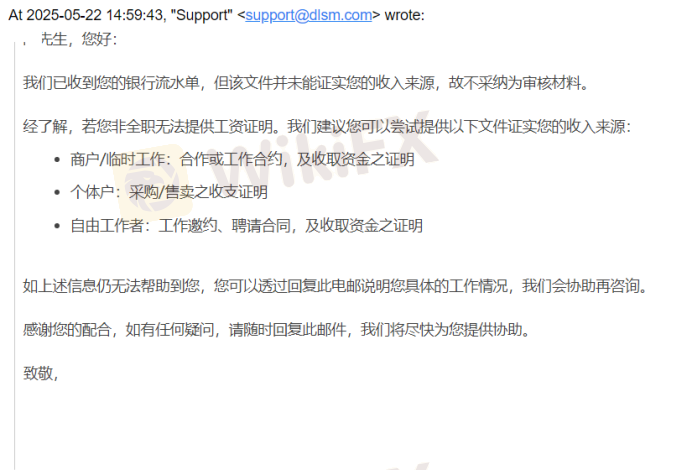Select the 个体户 采购/售卖之收支证明 item

[x=169, y=192]
